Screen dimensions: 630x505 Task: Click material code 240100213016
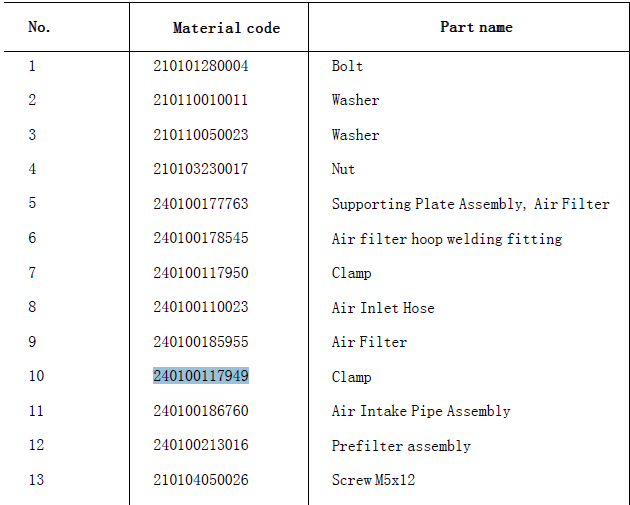coord(201,445)
